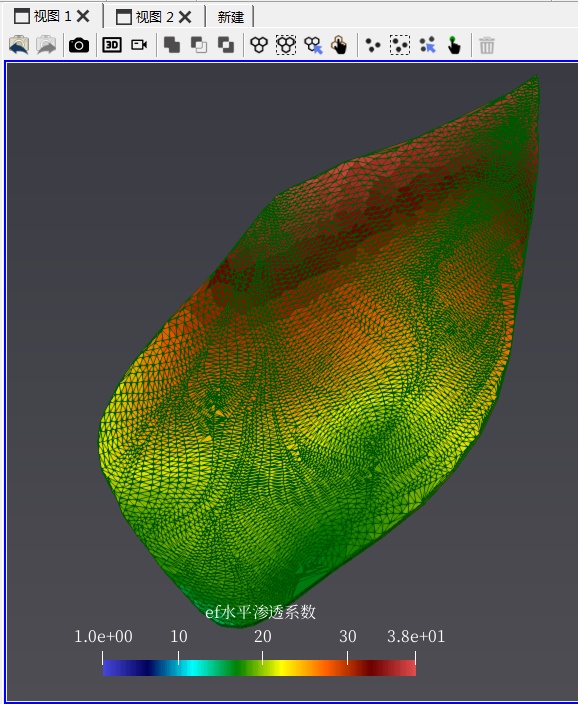Open a new view with 新建

click(230, 17)
